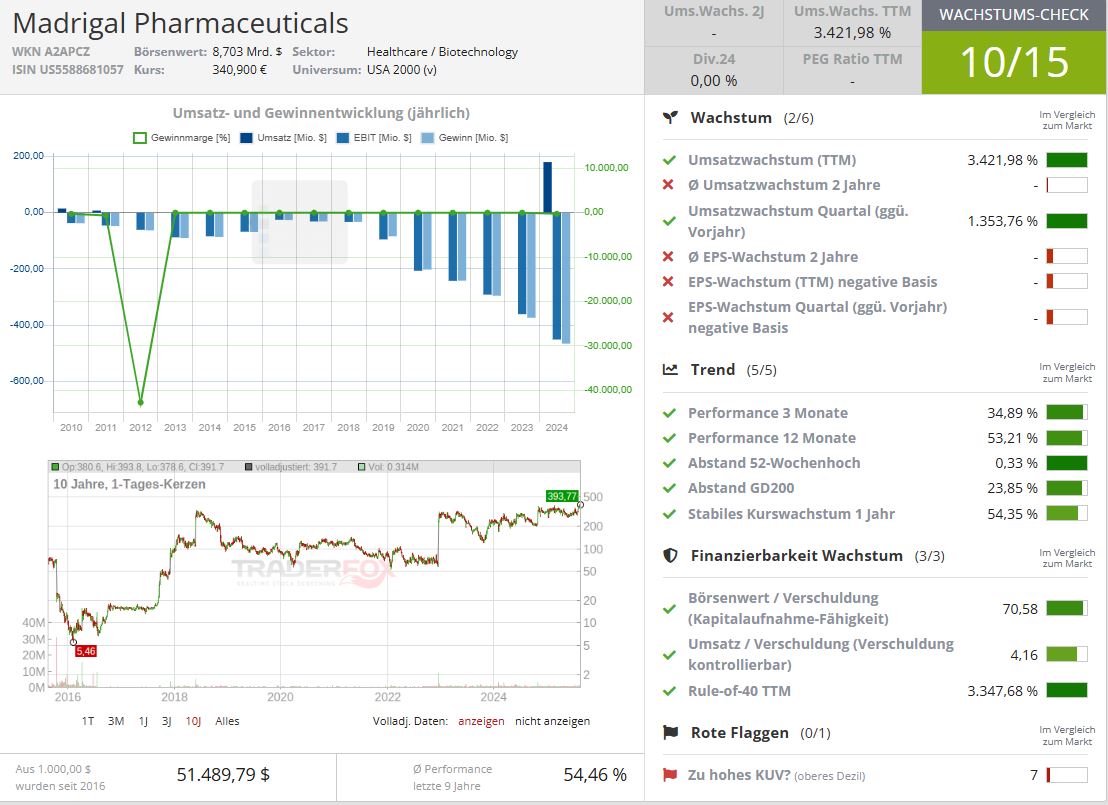Screen dimensions: 1108x805
Task: Click the green checkmark next to Umsatzwachstum (TTM)
Action: pos(668,160)
